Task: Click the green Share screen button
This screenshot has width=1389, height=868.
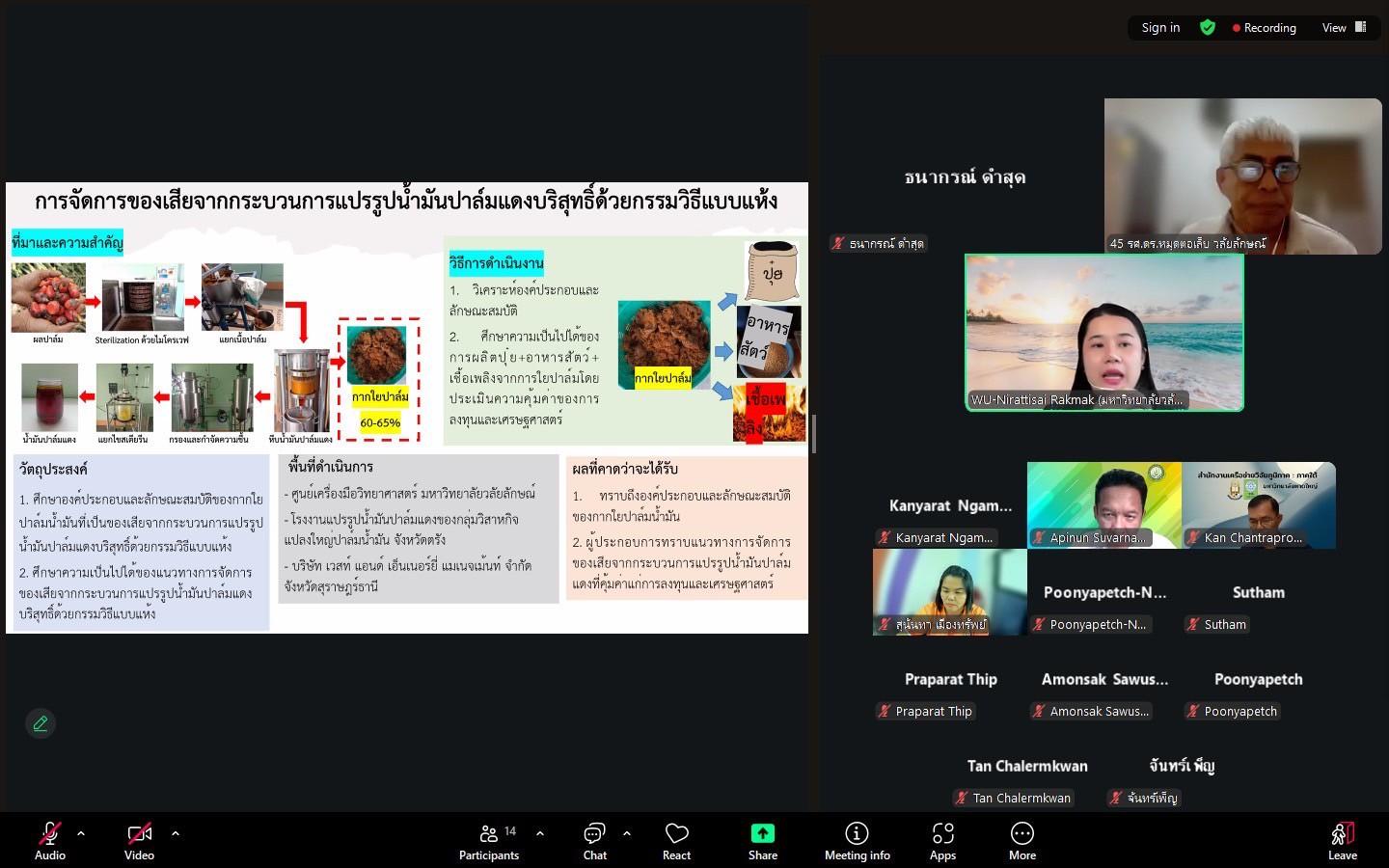Action: 762,839
